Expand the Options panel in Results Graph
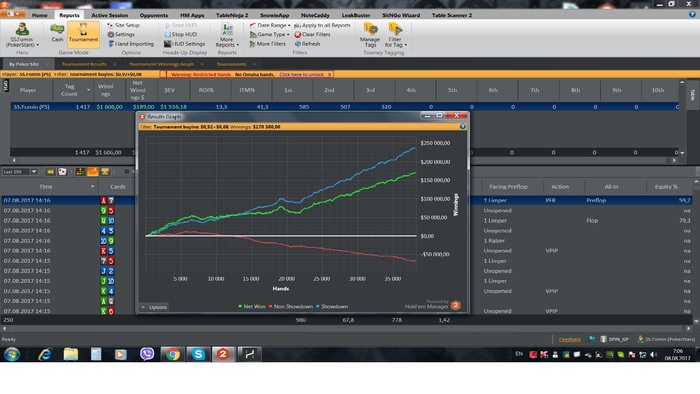The height and width of the screenshot is (394, 700). pyautogui.click(x=154, y=307)
